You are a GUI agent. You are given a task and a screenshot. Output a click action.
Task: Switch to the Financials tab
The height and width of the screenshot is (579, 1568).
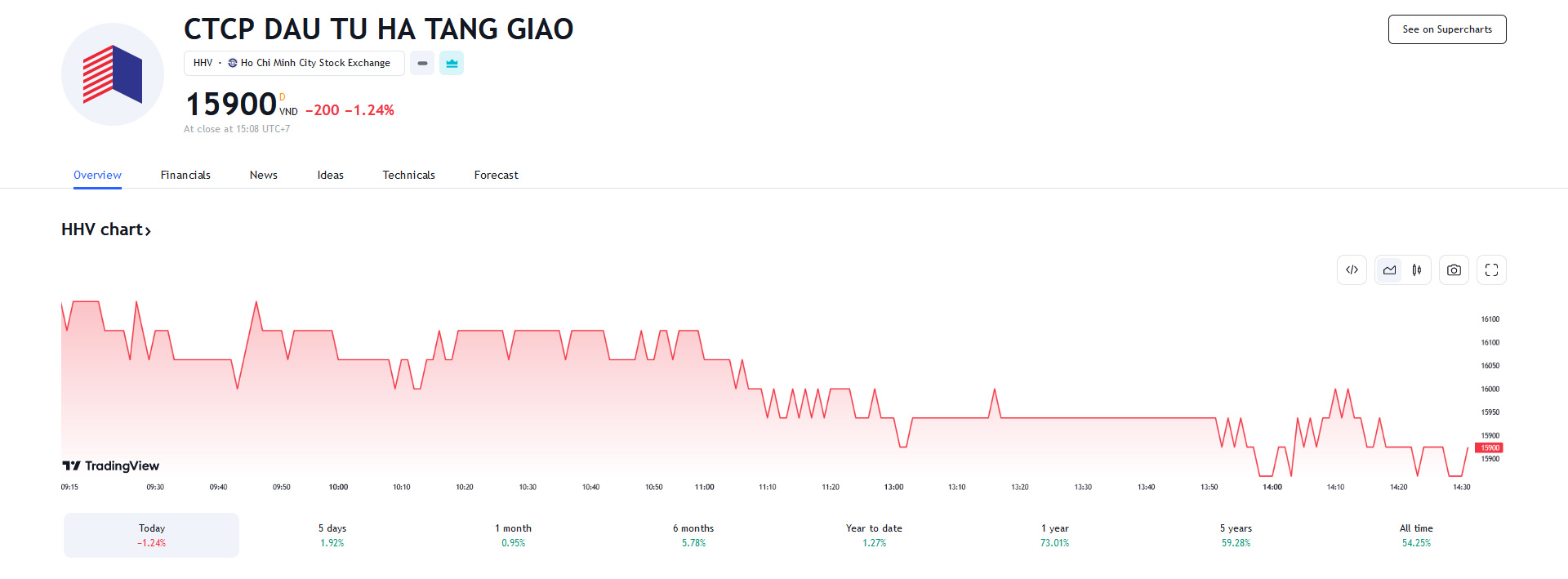pos(185,175)
